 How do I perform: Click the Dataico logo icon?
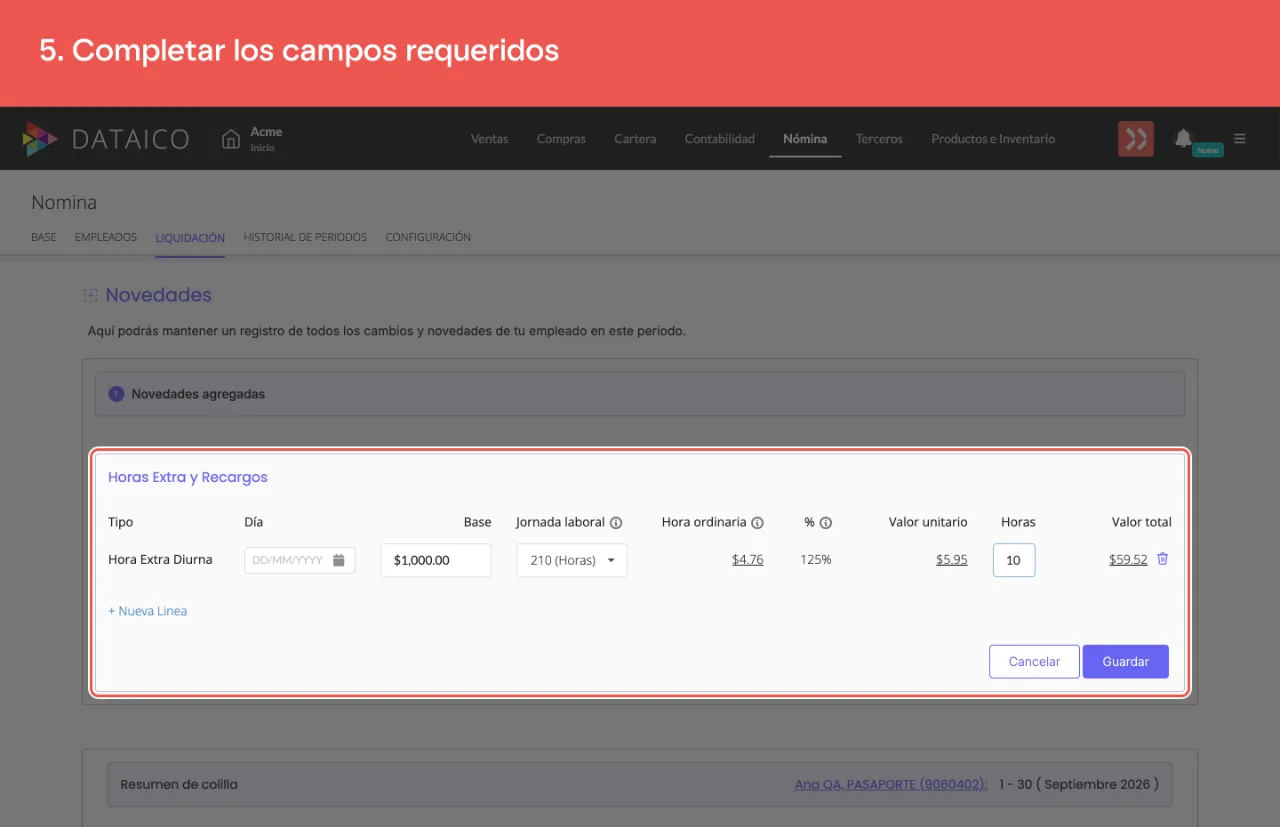click(x=40, y=139)
